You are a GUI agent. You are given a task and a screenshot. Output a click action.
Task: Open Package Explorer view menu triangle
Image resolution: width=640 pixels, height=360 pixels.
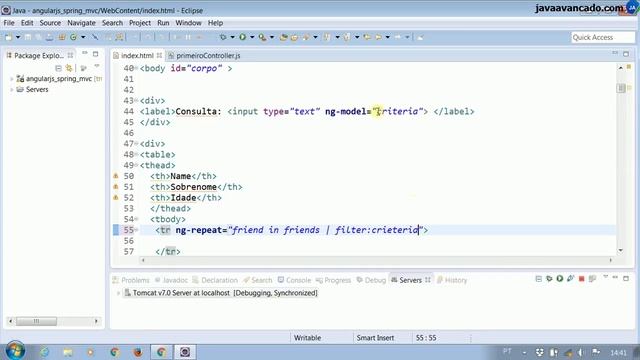[x=97, y=66]
